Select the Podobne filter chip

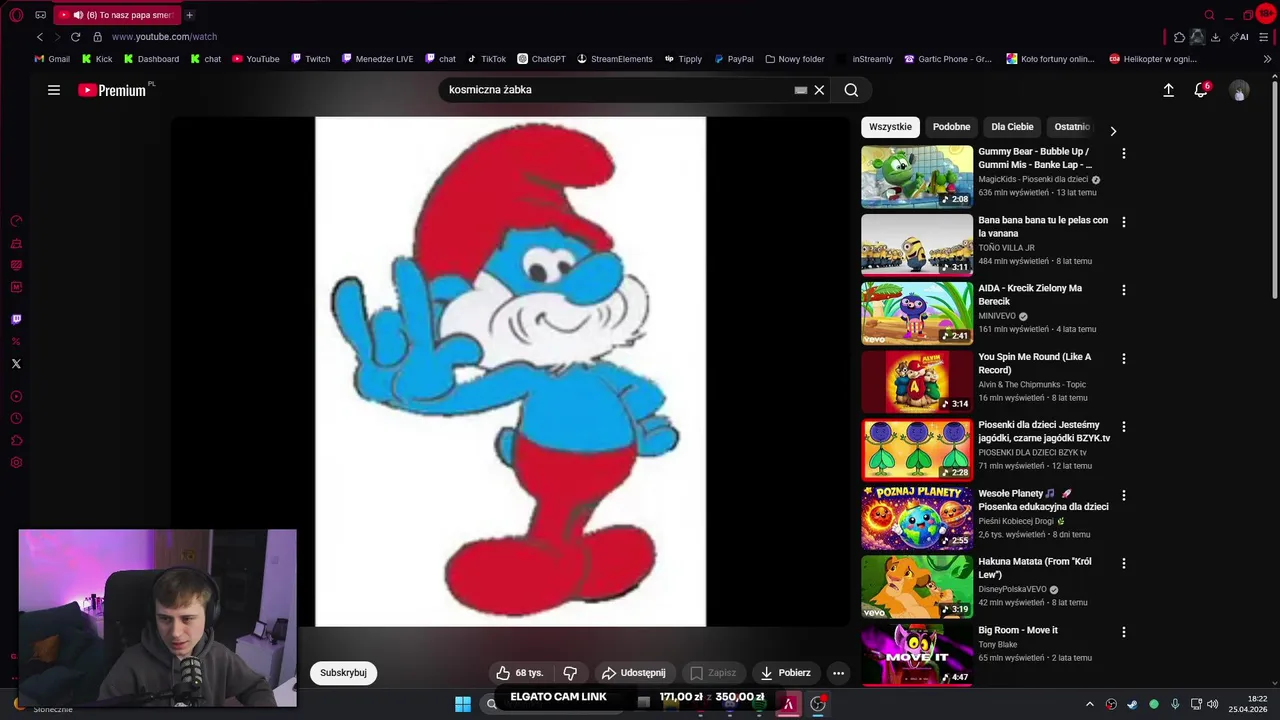pos(951,127)
